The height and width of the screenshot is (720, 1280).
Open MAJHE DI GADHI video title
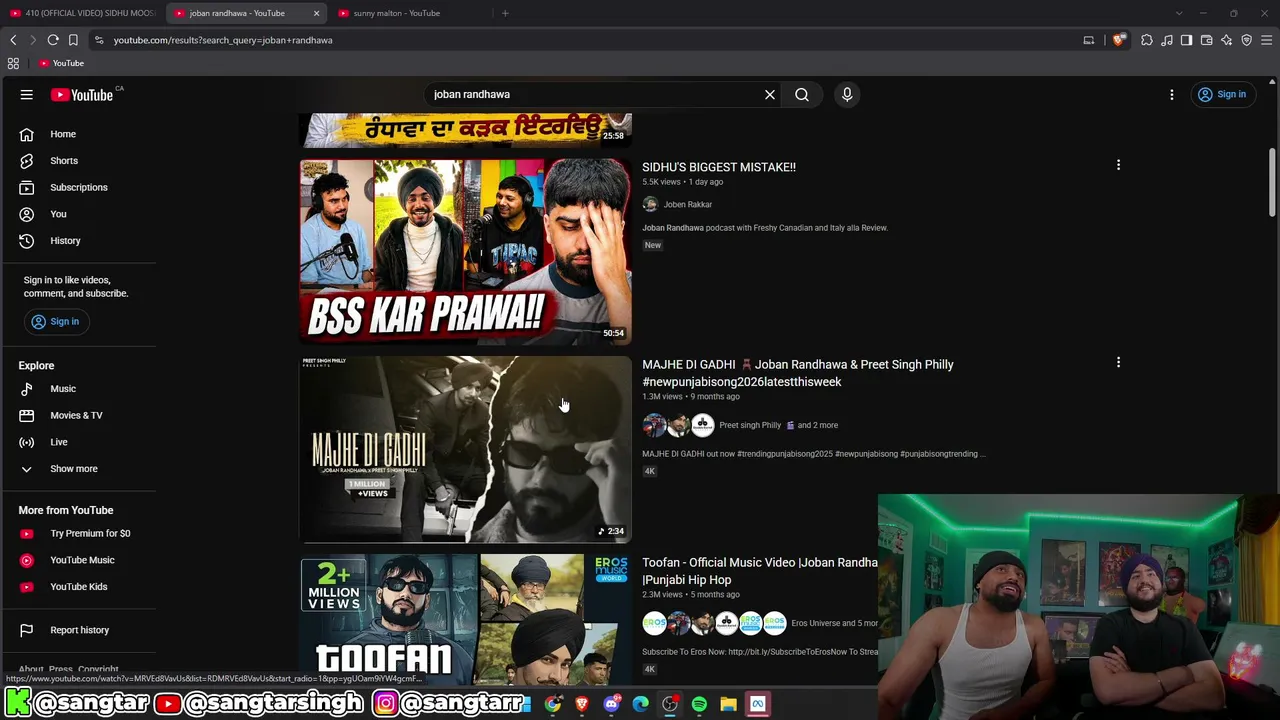(798, 373)
